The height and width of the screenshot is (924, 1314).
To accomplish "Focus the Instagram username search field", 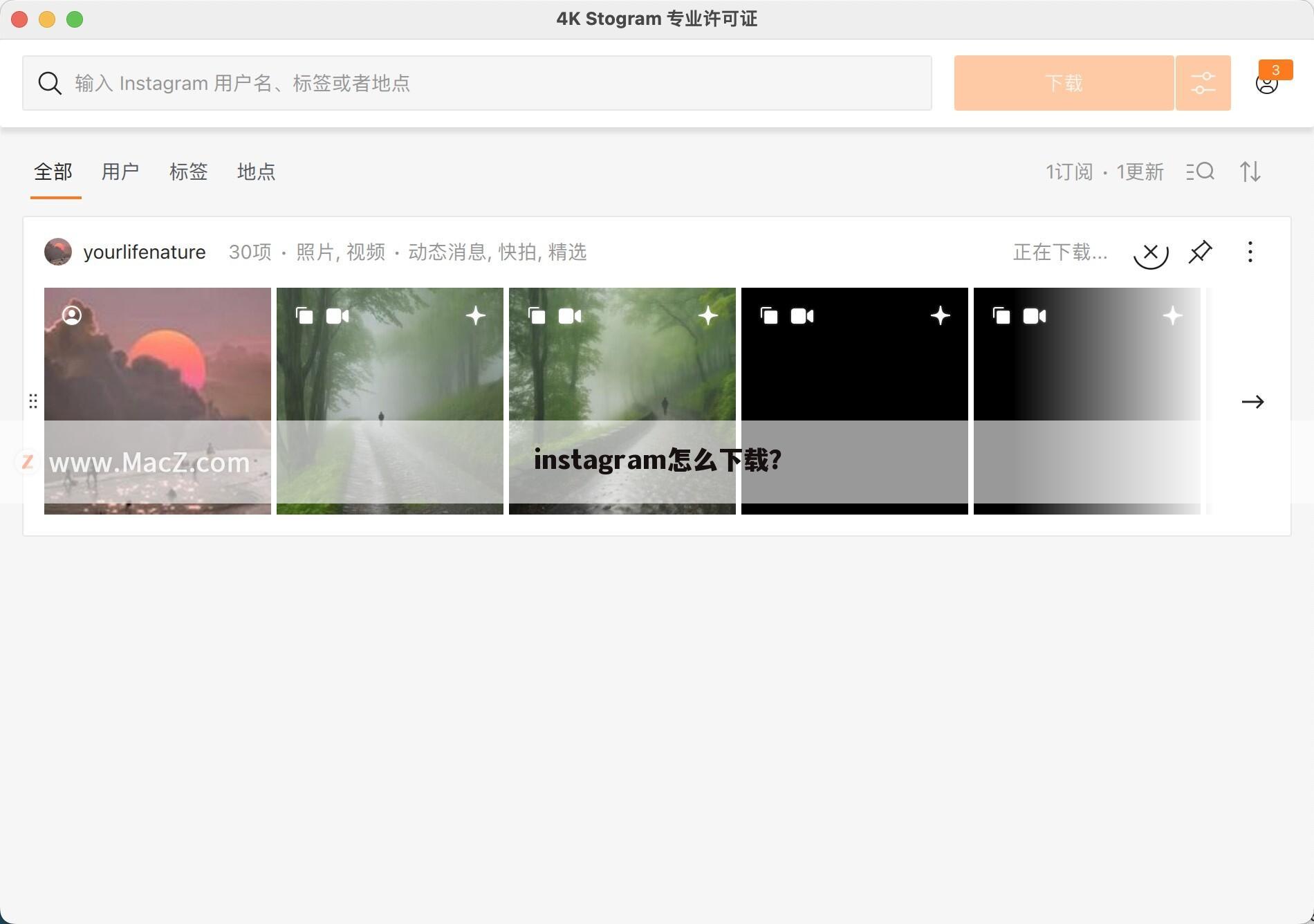I will click(477, 83).
